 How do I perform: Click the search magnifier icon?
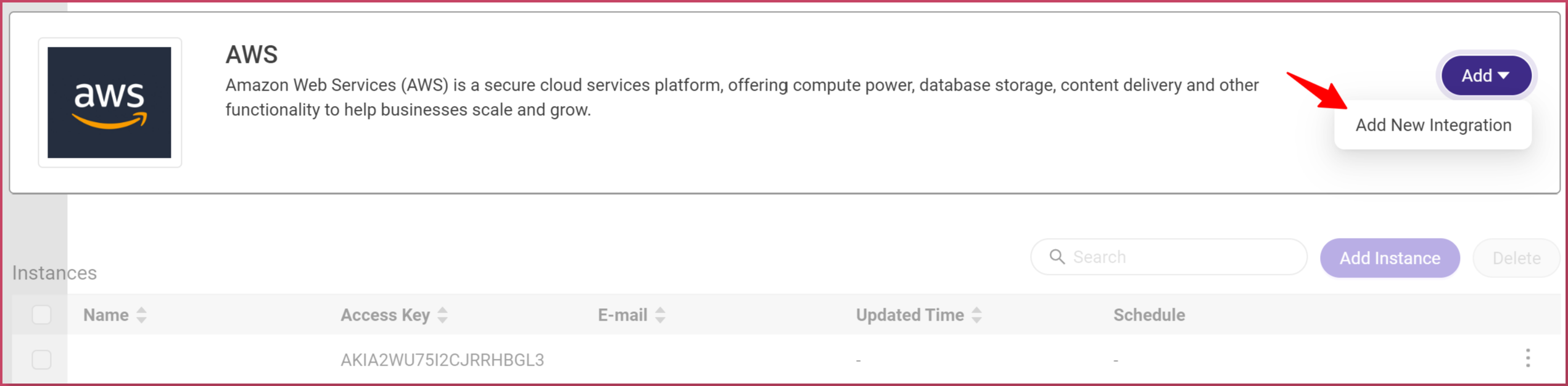click(x=1057, y=257)
